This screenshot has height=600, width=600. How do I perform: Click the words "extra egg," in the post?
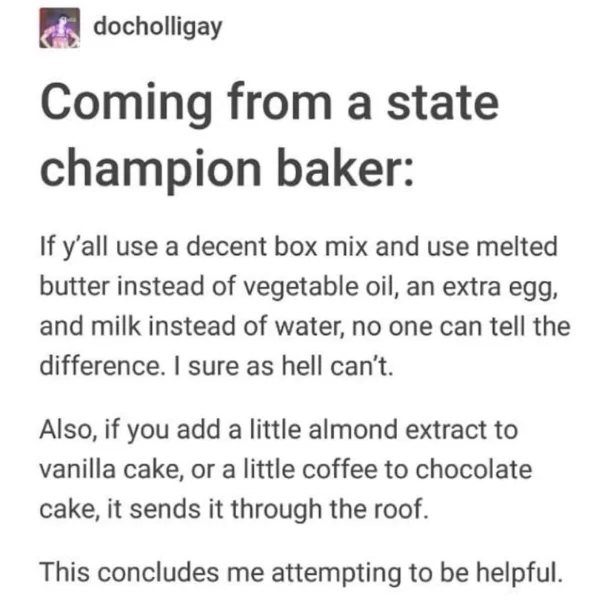500,289
